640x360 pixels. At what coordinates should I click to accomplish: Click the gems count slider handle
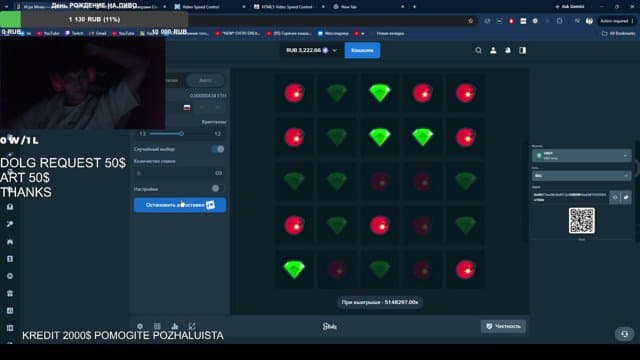(181, 133)
